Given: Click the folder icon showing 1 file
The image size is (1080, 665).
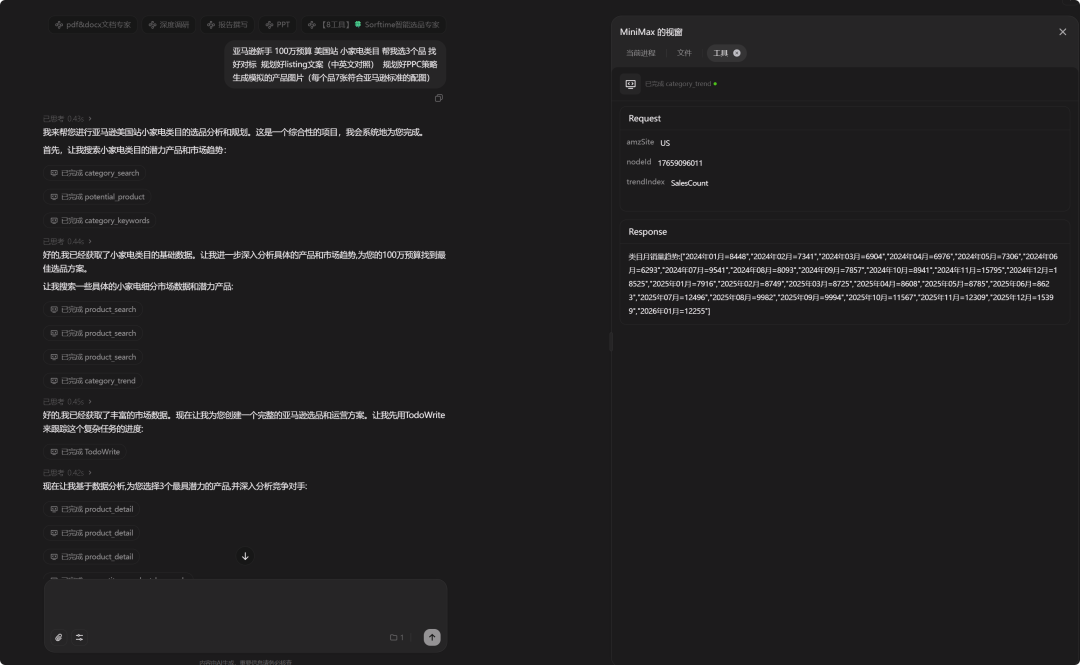Looking at the screenshot, I should click(396, 637).
